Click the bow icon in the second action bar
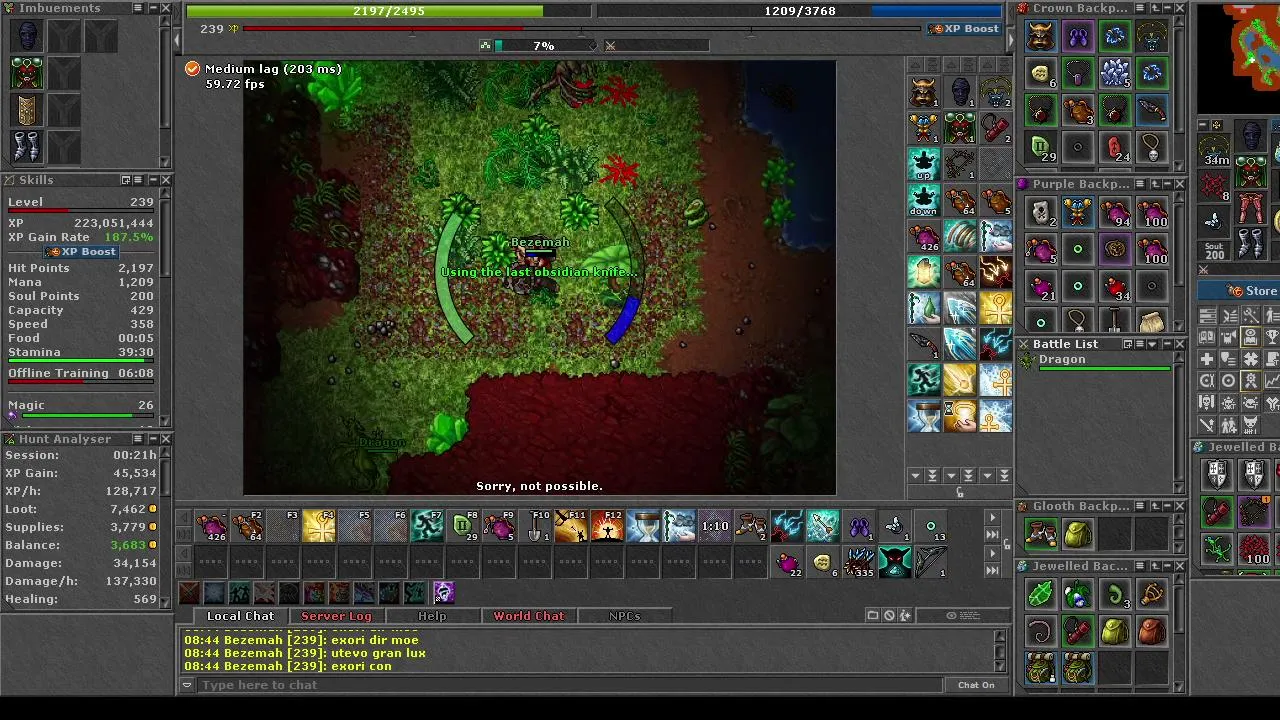The width and height of the screenshot is (1280, 720). tap(931, 562)
